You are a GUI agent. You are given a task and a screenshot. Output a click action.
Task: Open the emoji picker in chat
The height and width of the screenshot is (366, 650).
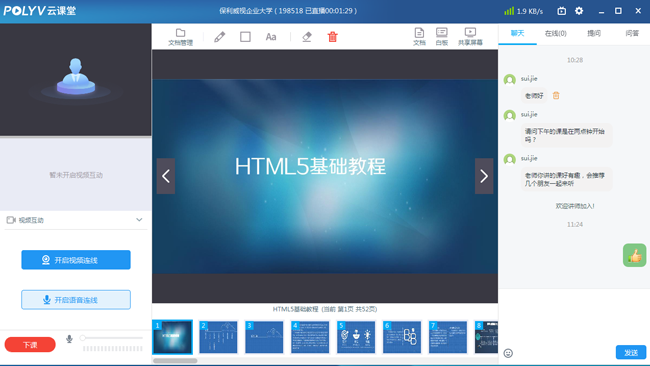(x=508, y=353)
